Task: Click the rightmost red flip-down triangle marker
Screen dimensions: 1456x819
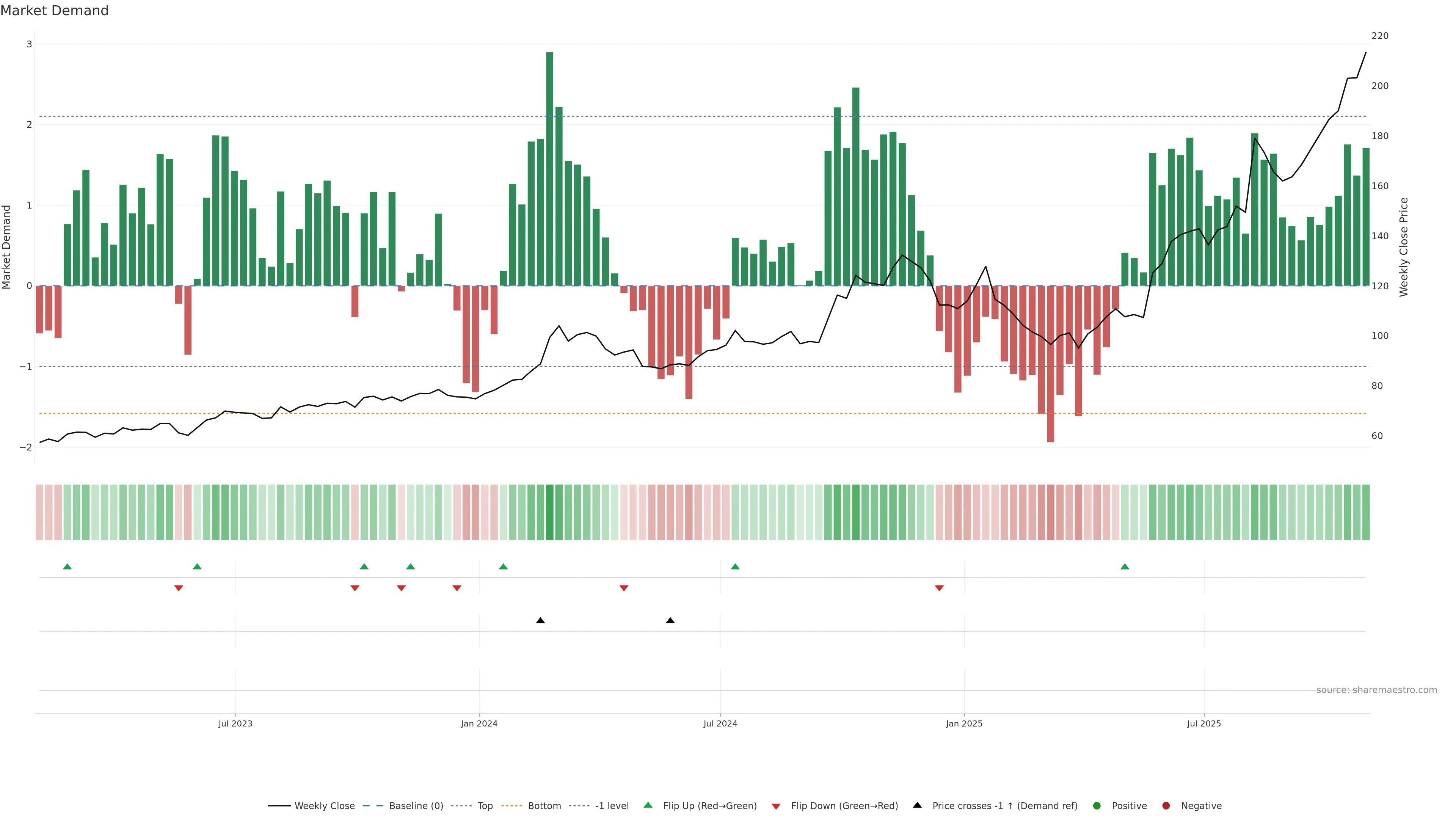Action: point(940,588)
